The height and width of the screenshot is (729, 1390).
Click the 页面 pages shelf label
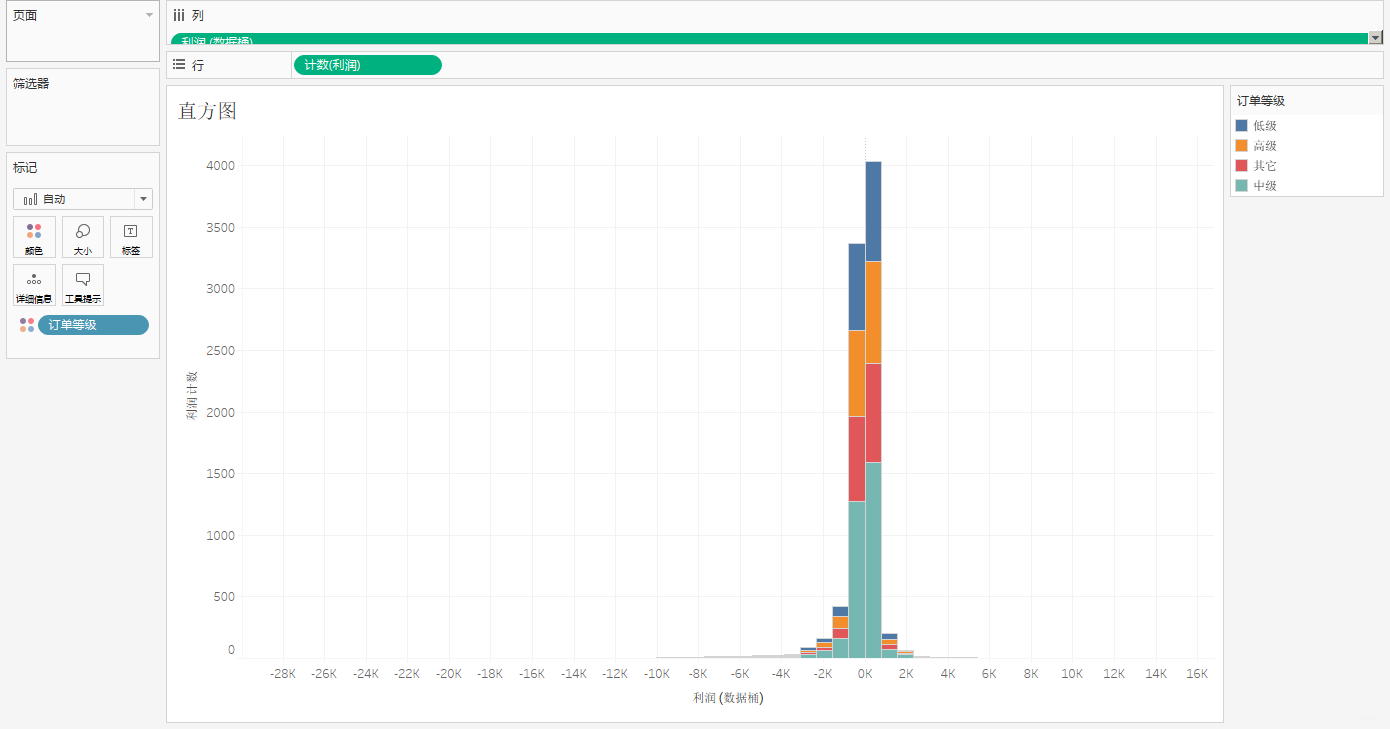(x=25, y=16)
